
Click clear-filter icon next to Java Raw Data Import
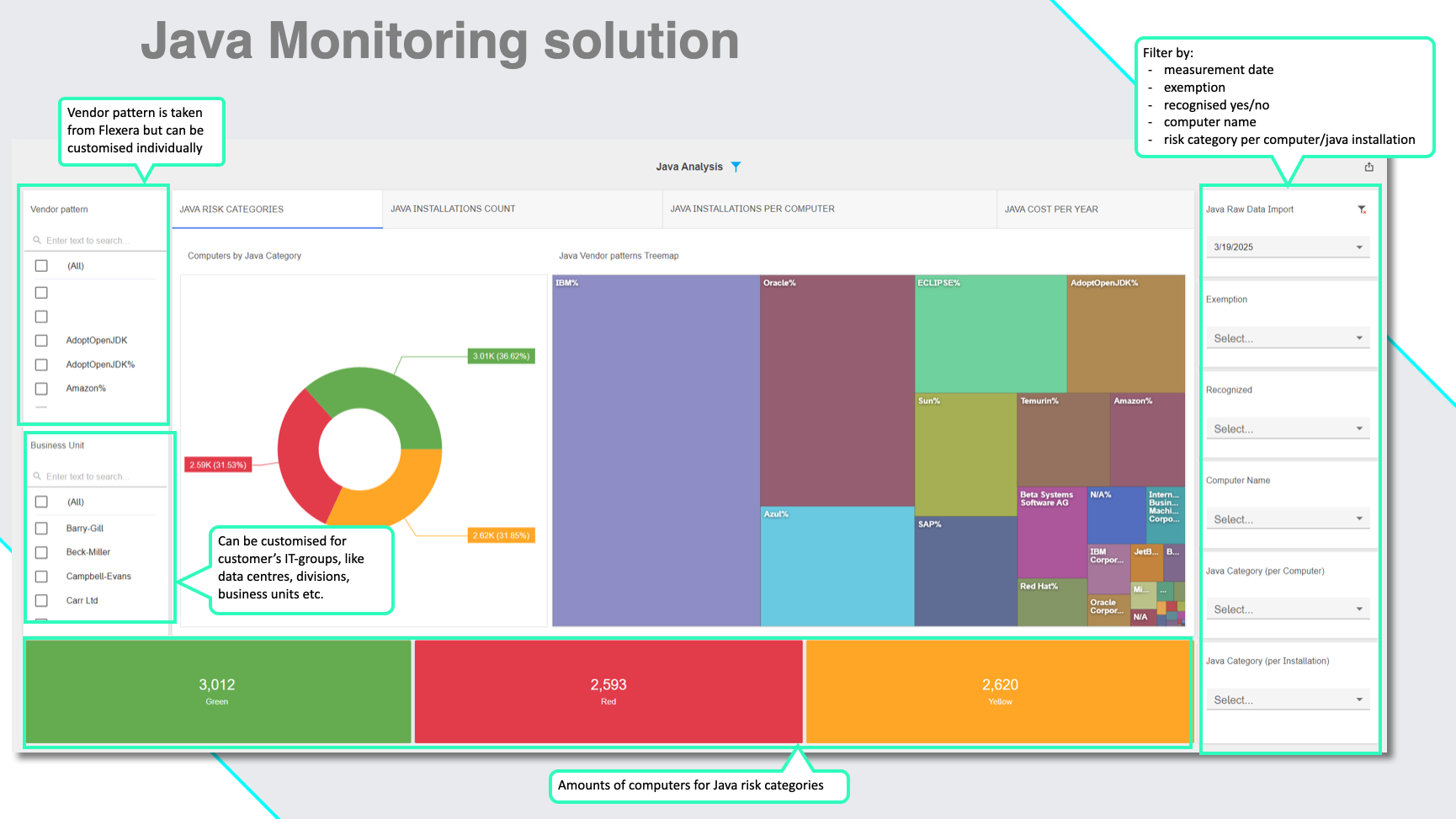click(x=1362, y=210)
